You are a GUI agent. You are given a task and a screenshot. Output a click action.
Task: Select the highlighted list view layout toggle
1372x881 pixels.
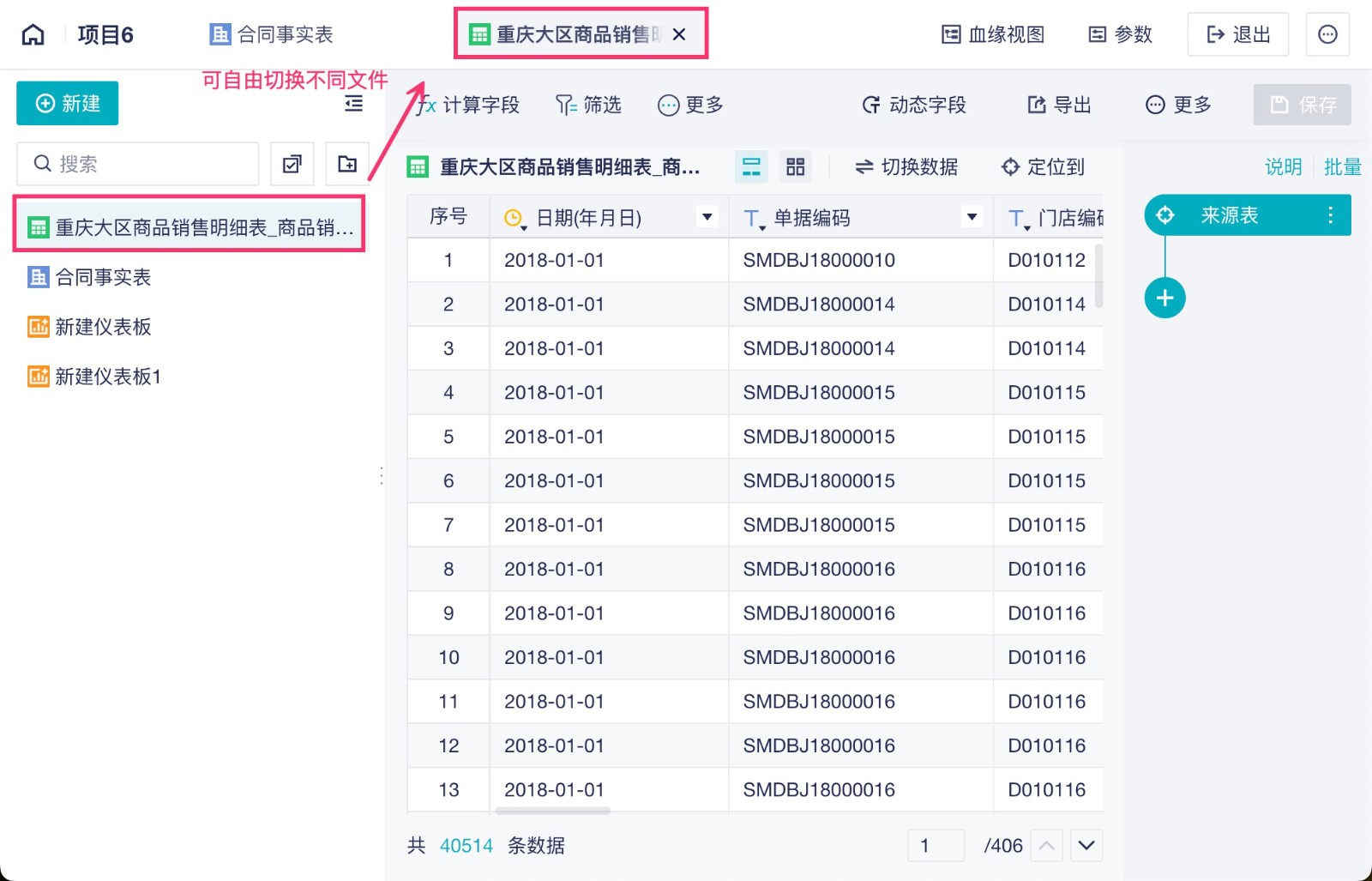pyautogui.click(x=751, y=166)
